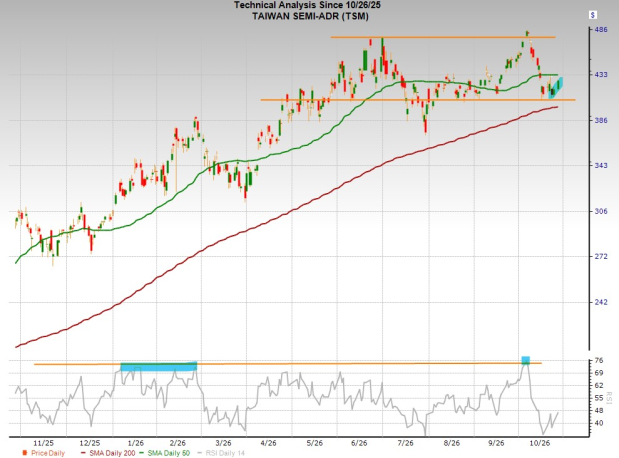Select the chart title 'Technical Analysis Since 10/26/25'
Viewport: 619px width, 458px height.
pos(307,5)
